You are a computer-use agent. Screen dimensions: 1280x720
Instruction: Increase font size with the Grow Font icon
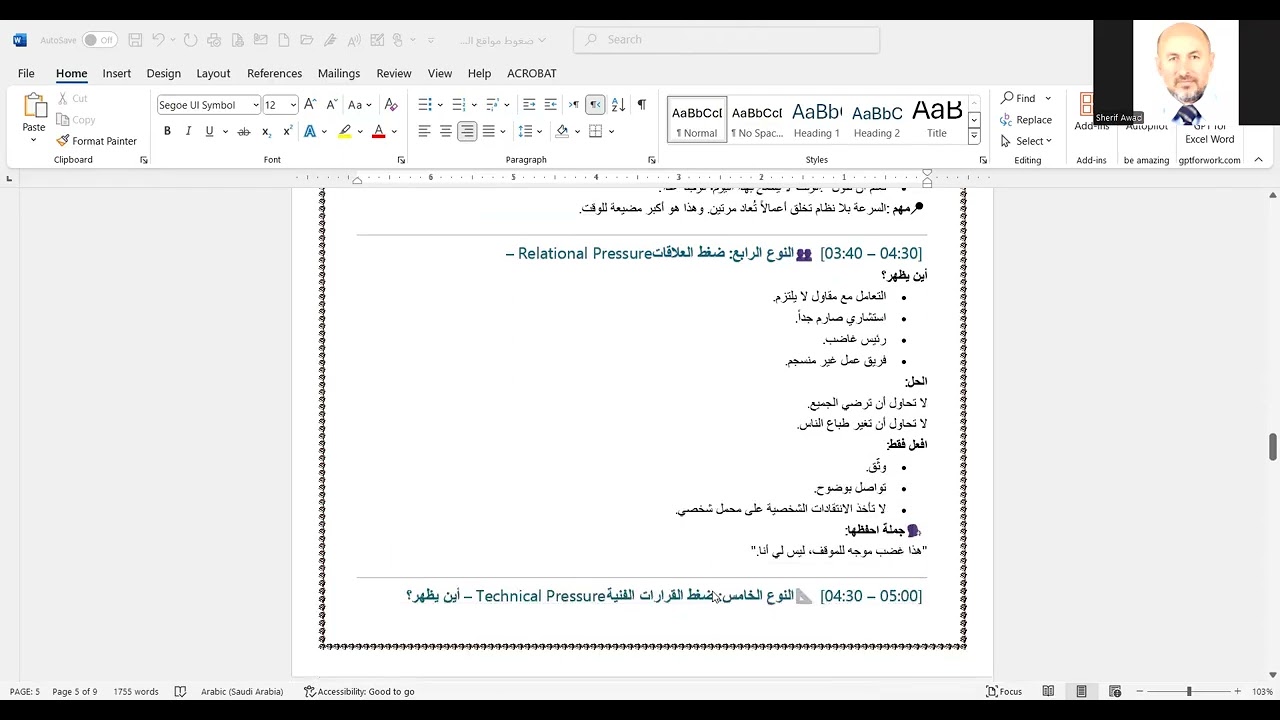[310, 105]
